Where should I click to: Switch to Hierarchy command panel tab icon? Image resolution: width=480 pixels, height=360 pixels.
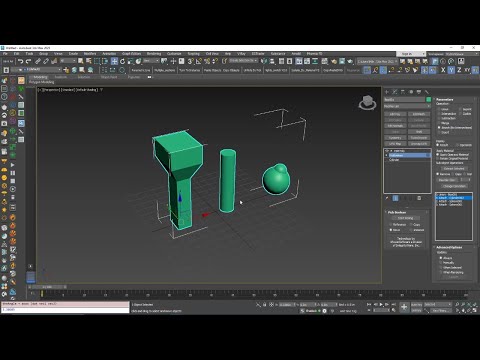(x=403, y=92)
